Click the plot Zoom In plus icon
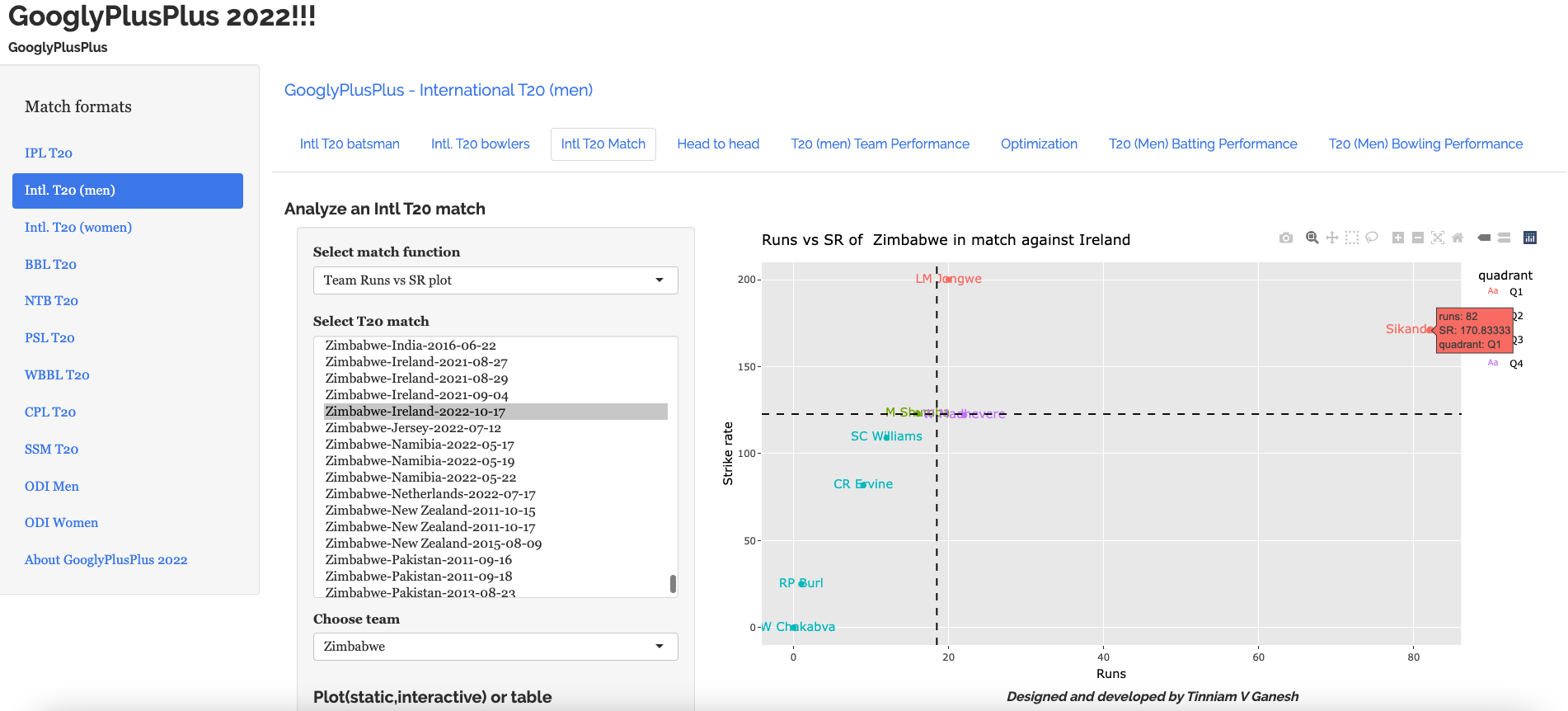The image size is (1568, 711). [1398, 238]
